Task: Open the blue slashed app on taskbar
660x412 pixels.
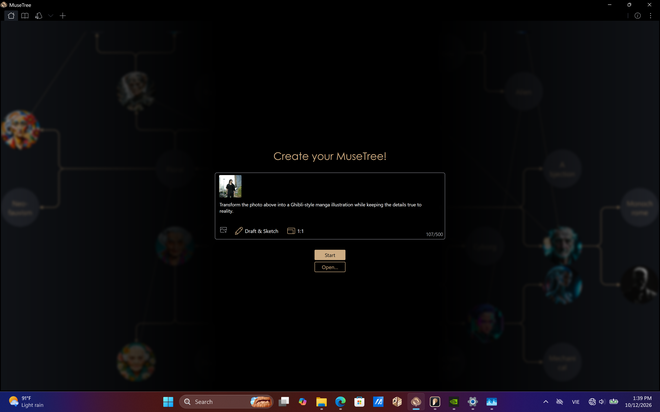Action: [x=378, y=401]
